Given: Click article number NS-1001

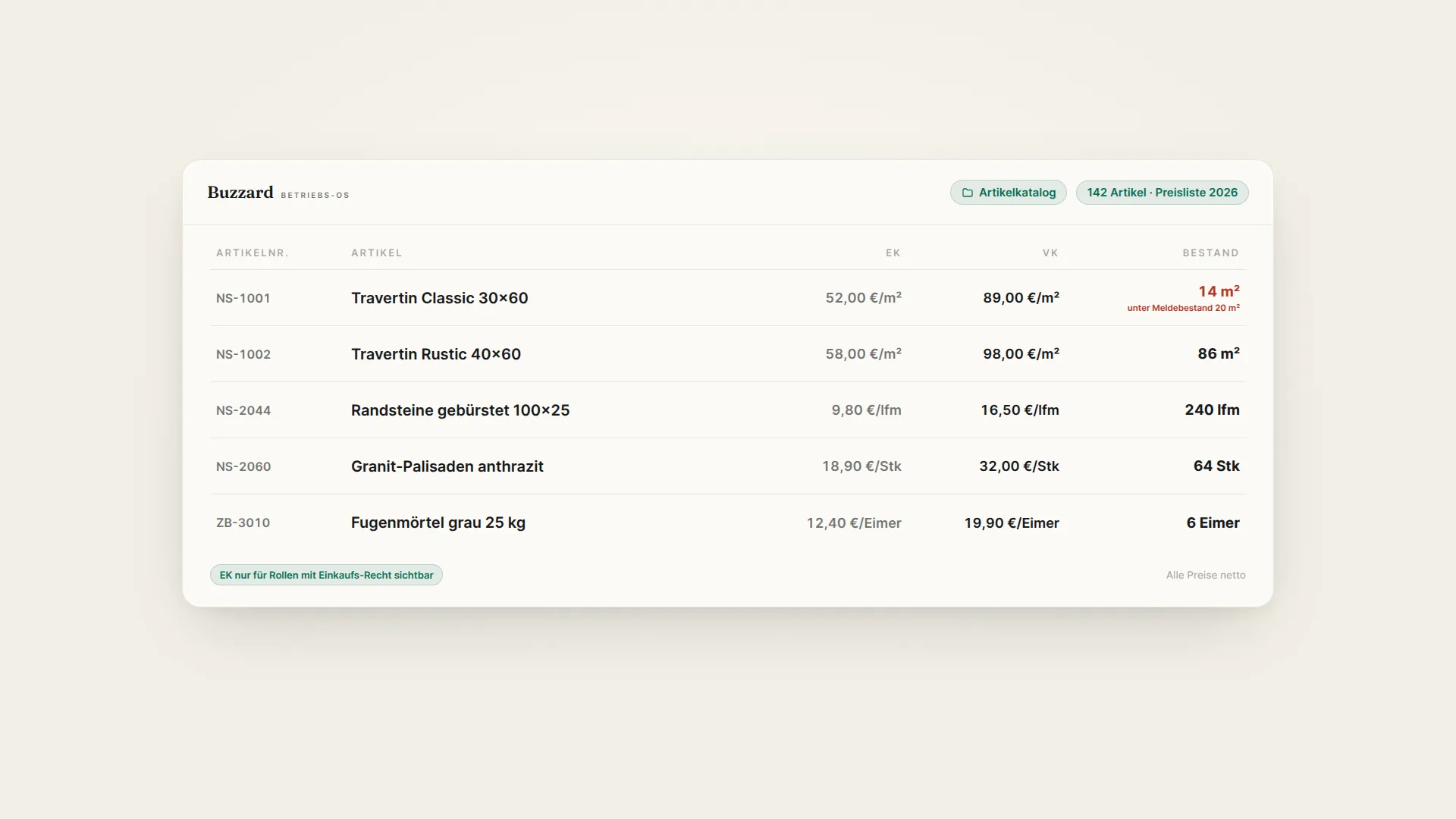Looking at the screenshot, I should (243, 298).
